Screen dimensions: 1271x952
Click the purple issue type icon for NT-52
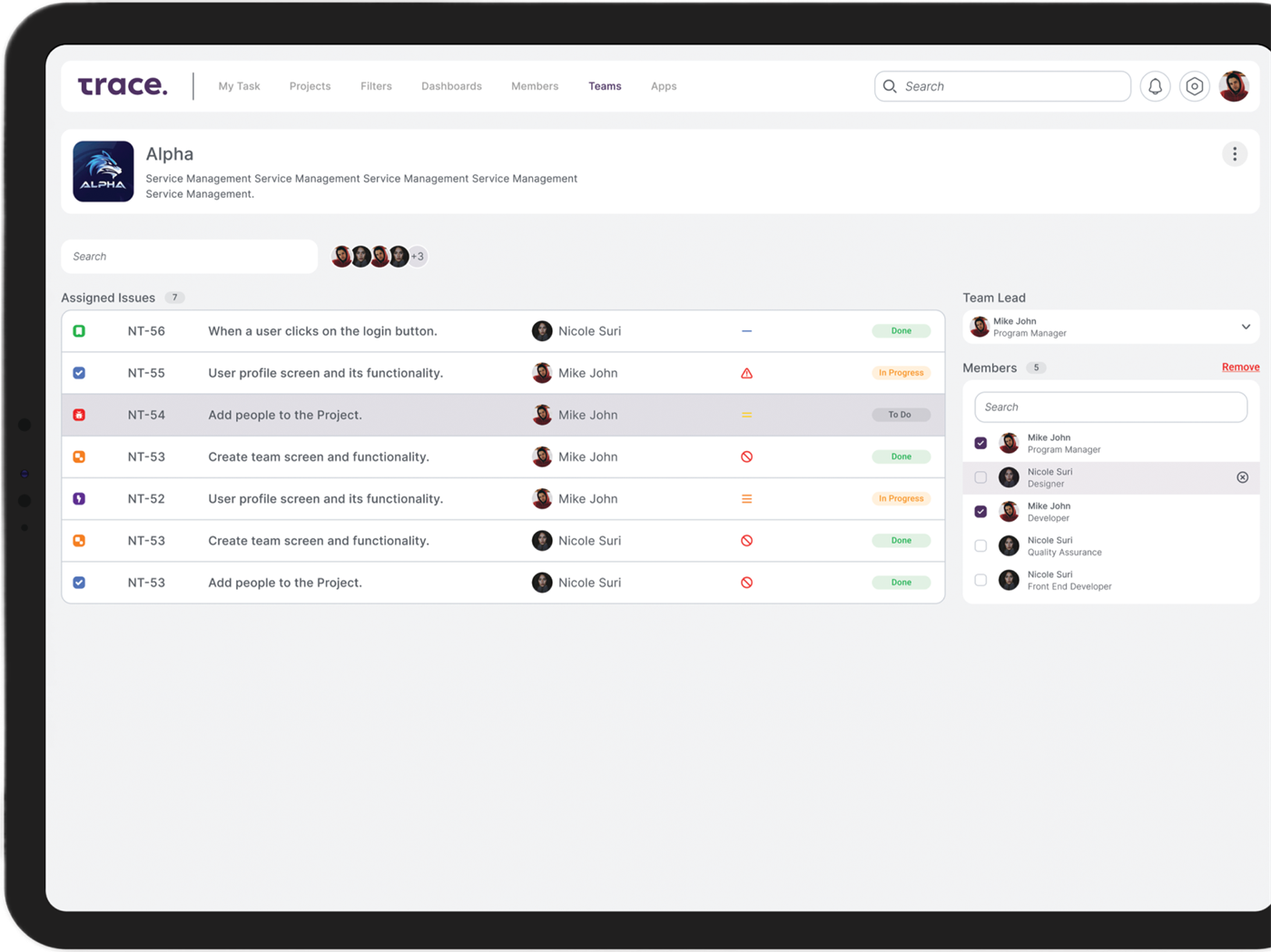point(79,499)
